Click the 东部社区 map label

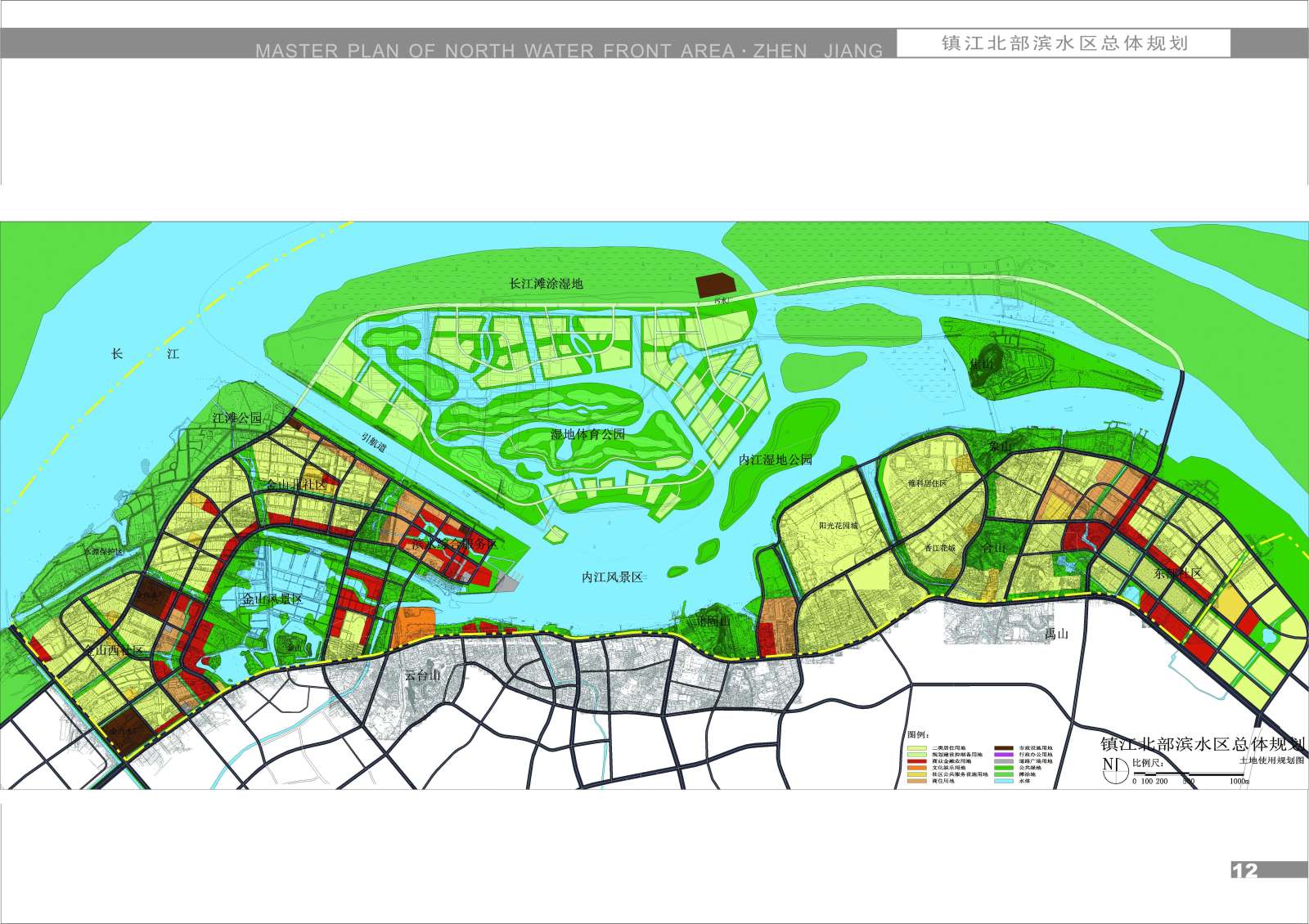click(x=1176, y=574)
